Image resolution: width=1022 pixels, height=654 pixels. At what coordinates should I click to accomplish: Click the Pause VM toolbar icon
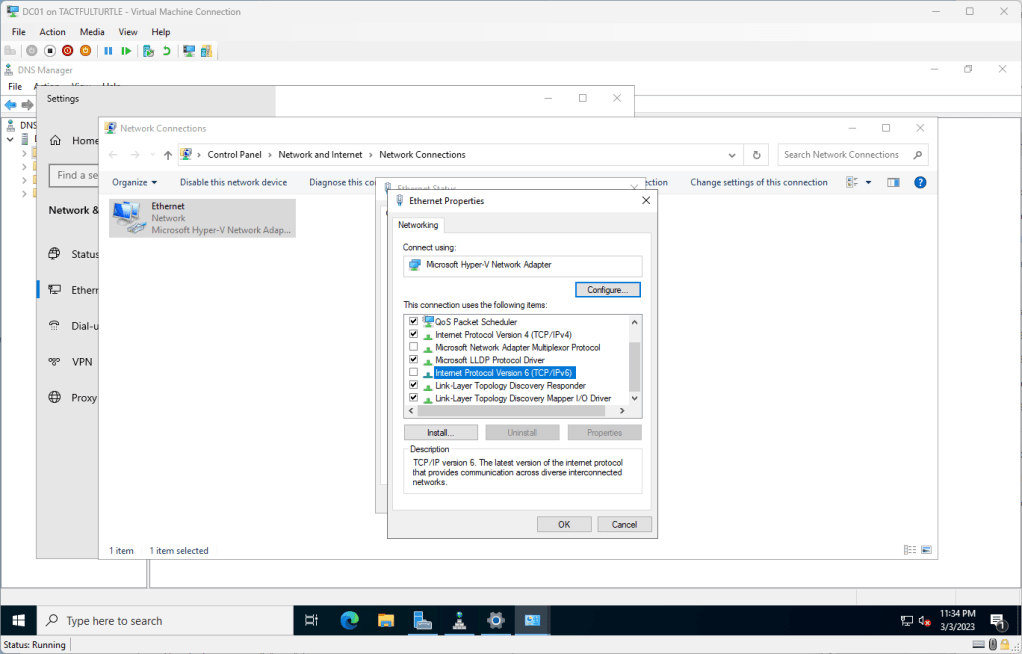(x=108, y=50)
